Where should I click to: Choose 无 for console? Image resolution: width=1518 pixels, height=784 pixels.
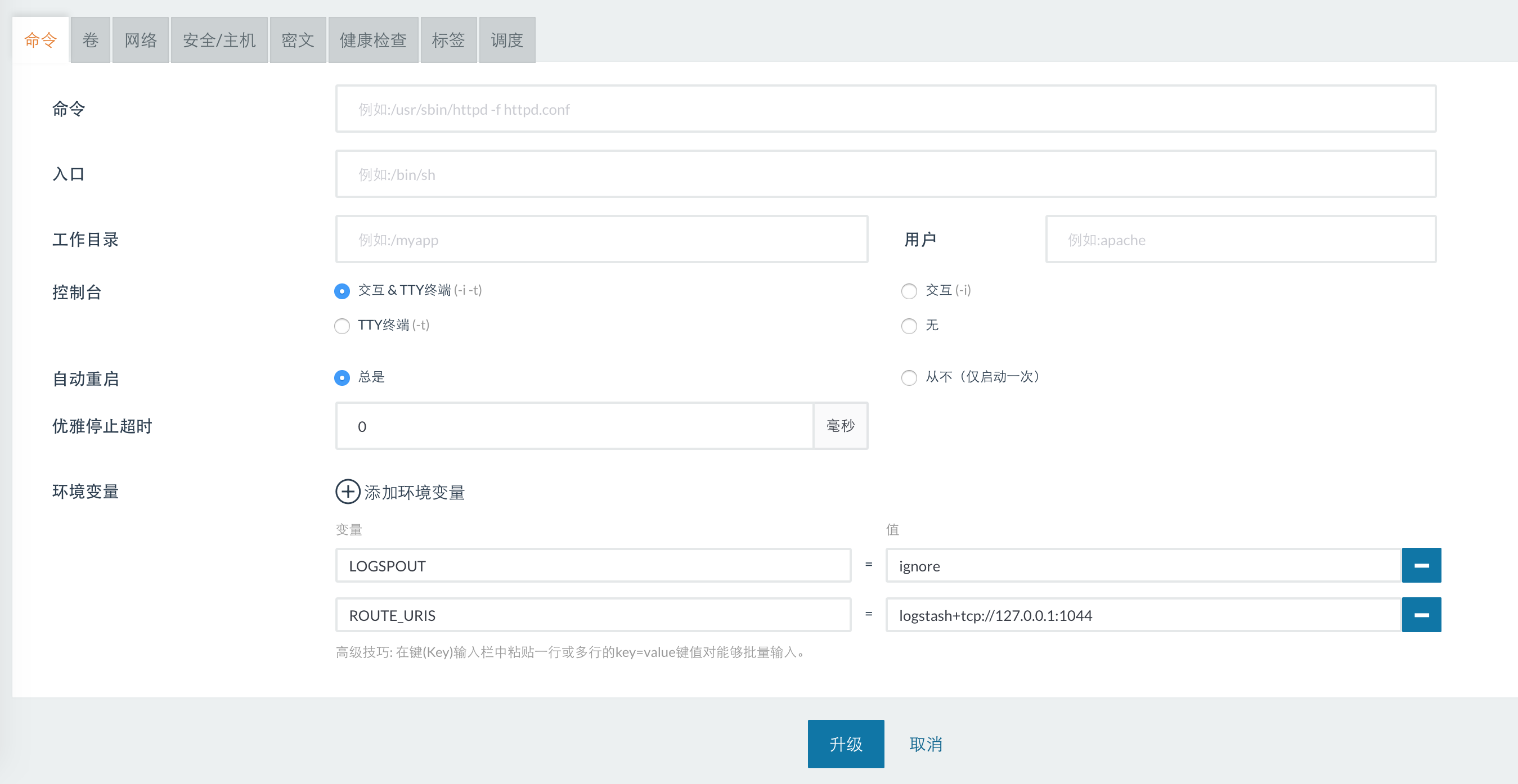point(909,326)
